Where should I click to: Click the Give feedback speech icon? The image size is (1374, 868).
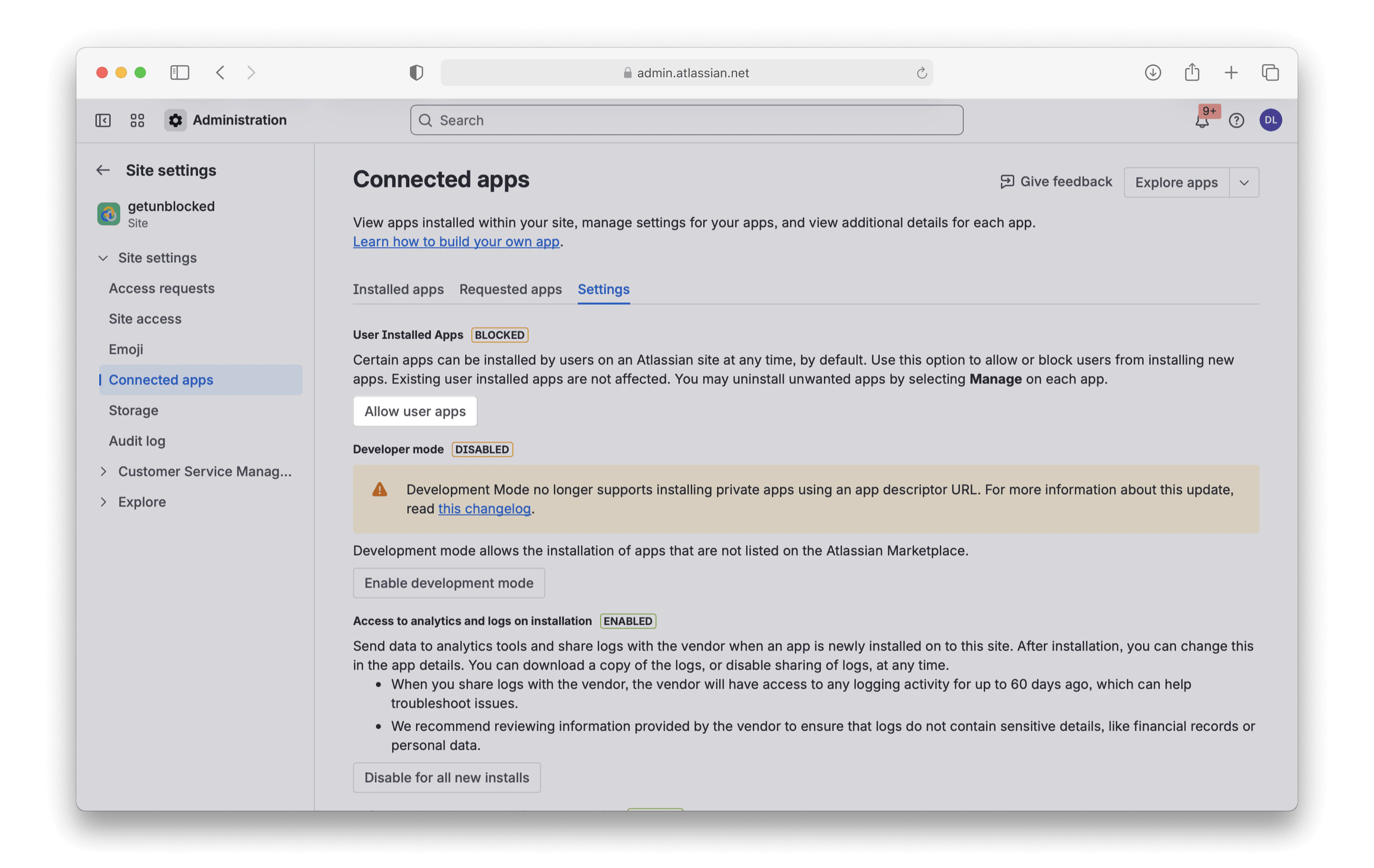point(1007,181)
